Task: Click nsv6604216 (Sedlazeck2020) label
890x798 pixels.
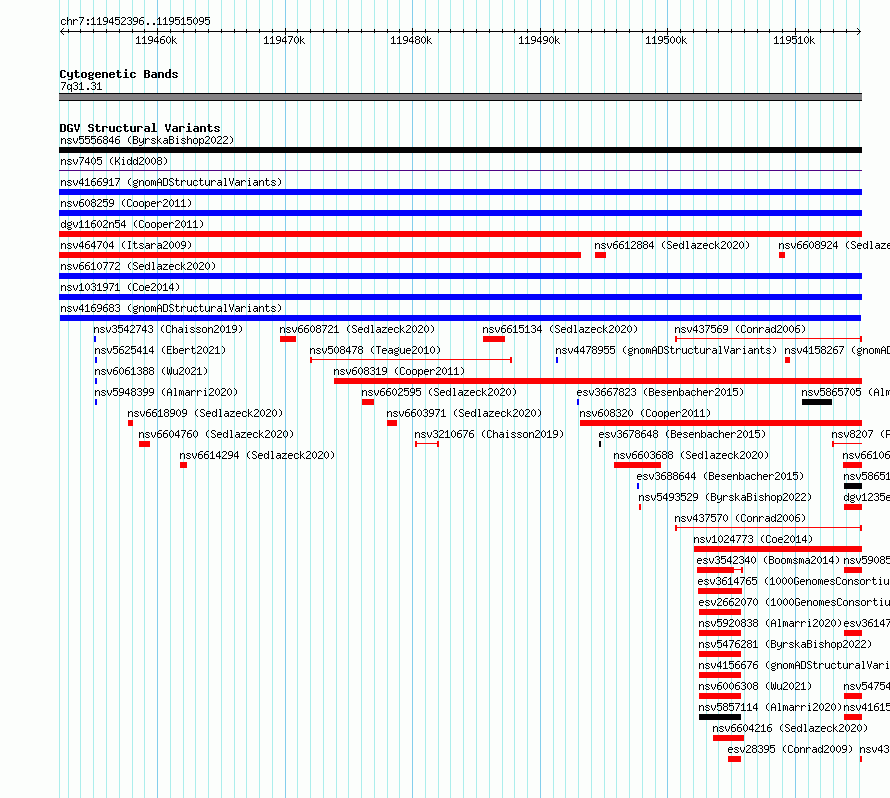Action: 790,728
